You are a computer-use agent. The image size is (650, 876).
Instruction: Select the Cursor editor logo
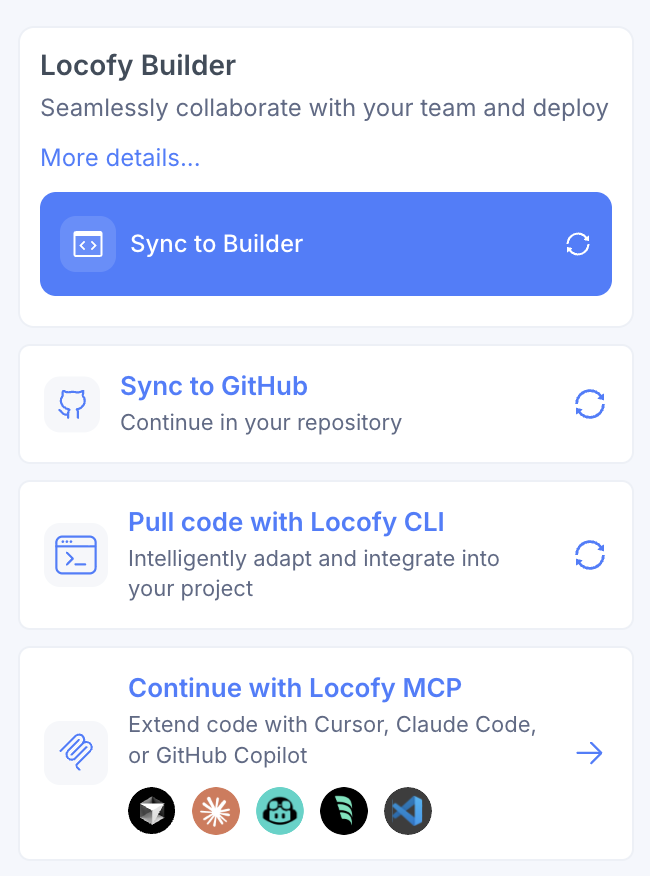coord(151,811)
